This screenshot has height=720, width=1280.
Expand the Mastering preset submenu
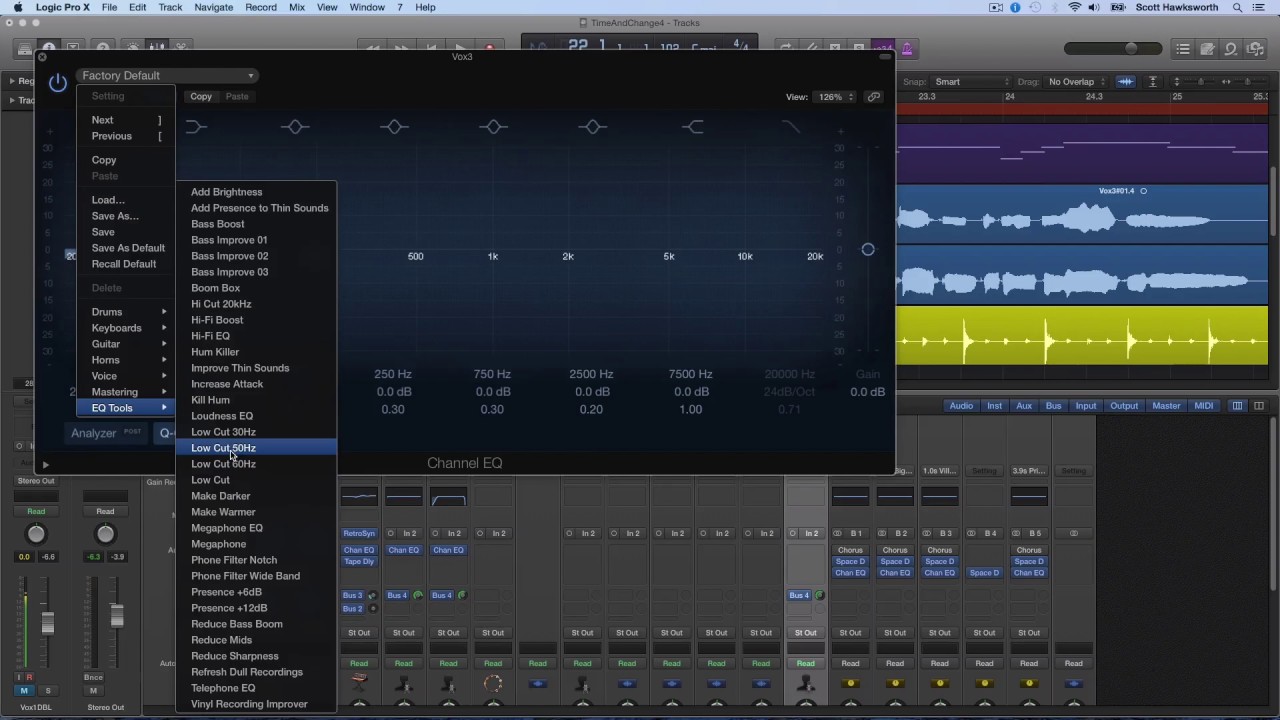[x=125, y=392]
